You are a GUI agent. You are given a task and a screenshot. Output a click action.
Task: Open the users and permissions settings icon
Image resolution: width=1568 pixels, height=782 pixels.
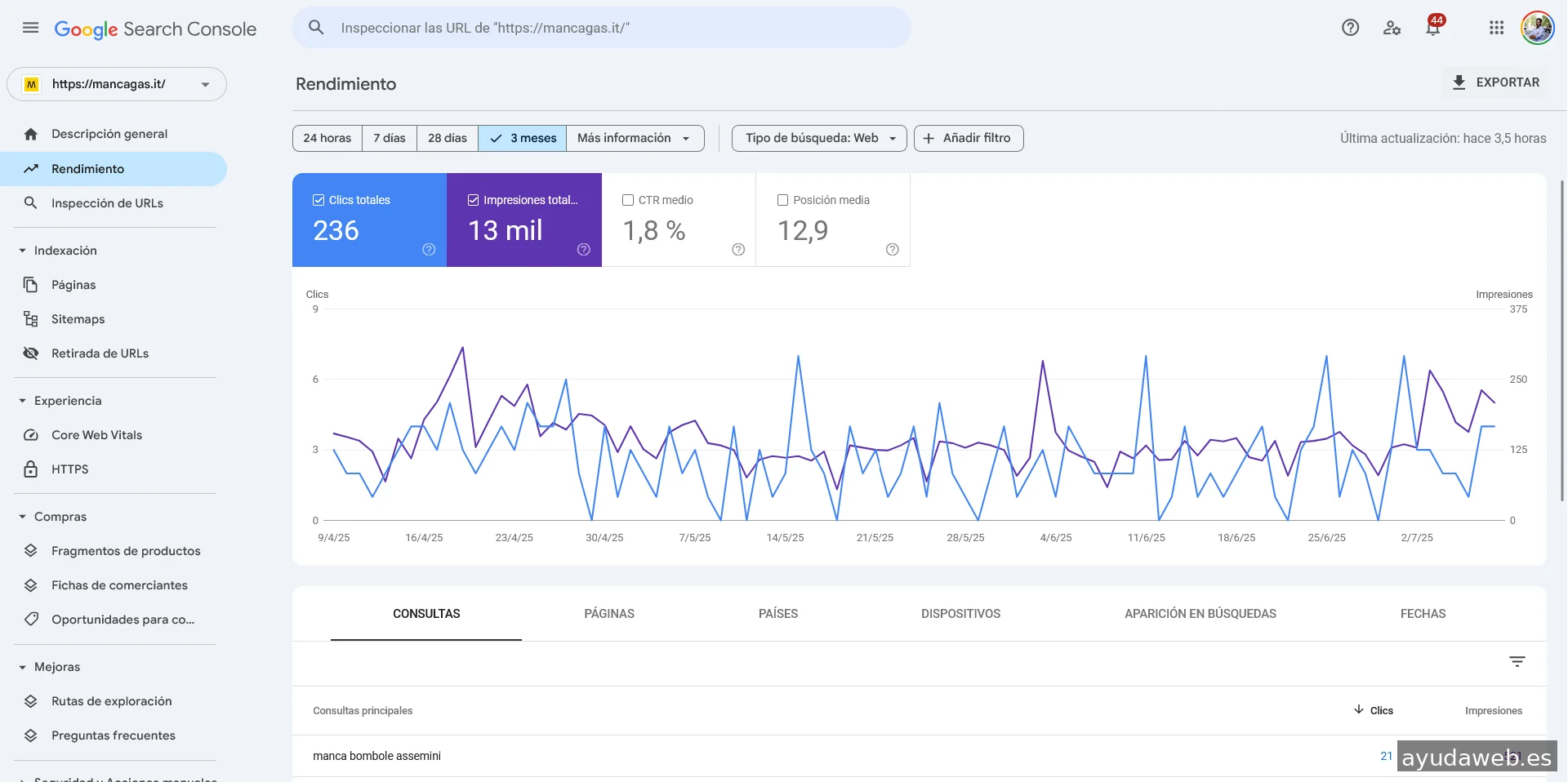click(1392, 28)
